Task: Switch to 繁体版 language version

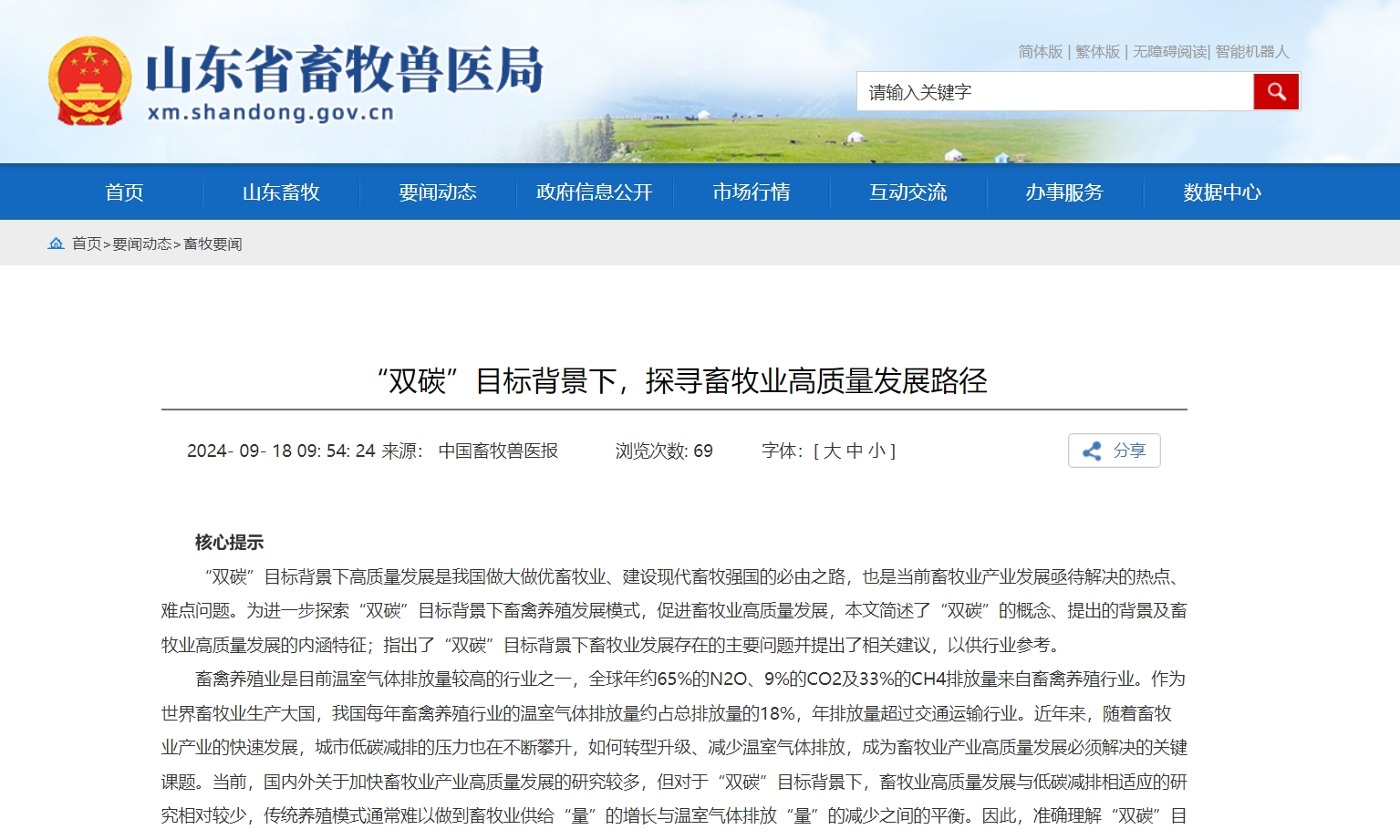Action: tap(1097, 52)
